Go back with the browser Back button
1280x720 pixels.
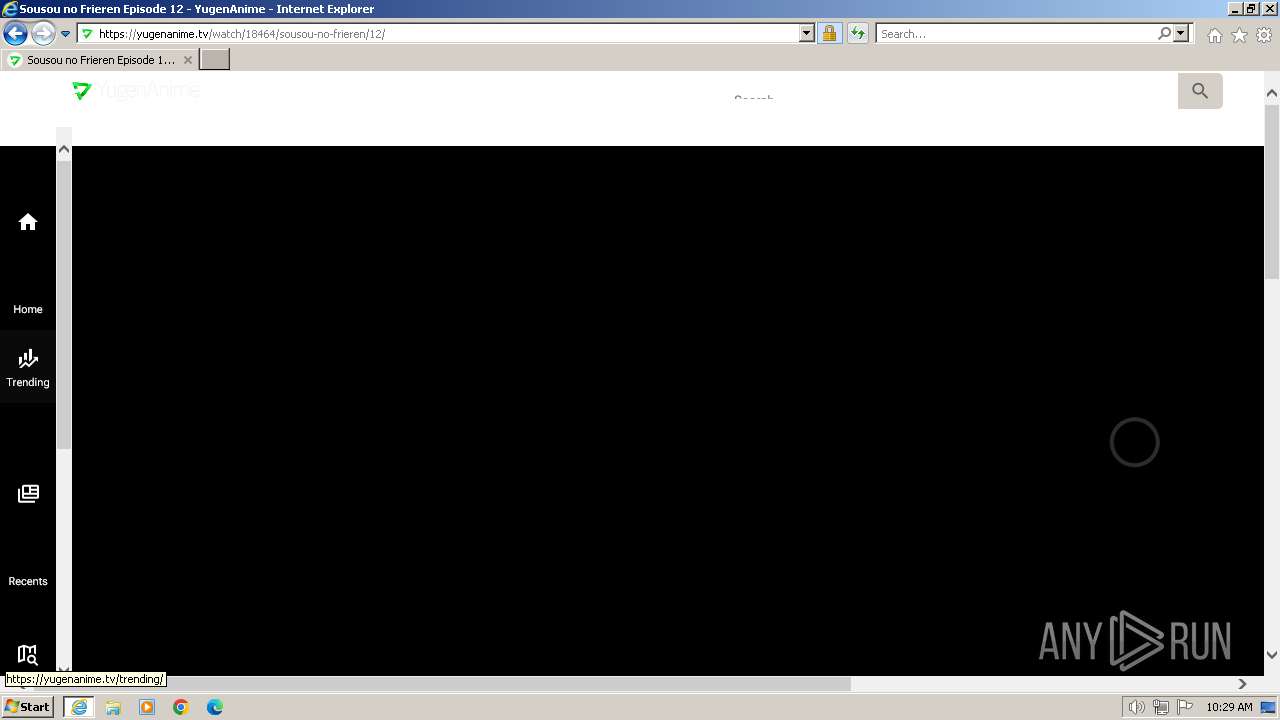[x=15, y=33]
